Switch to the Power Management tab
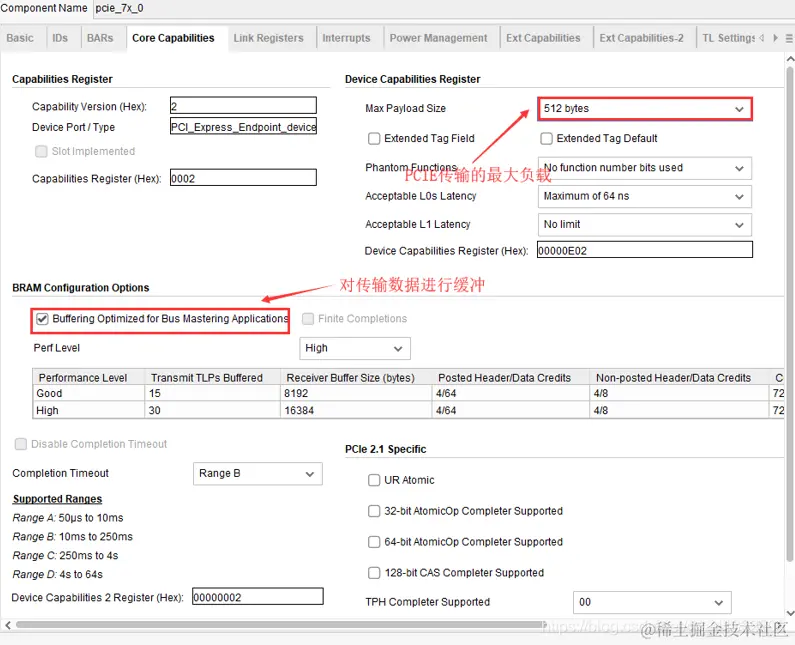The image size is (795, 645). pyautogui.click(x=439, y=38)
